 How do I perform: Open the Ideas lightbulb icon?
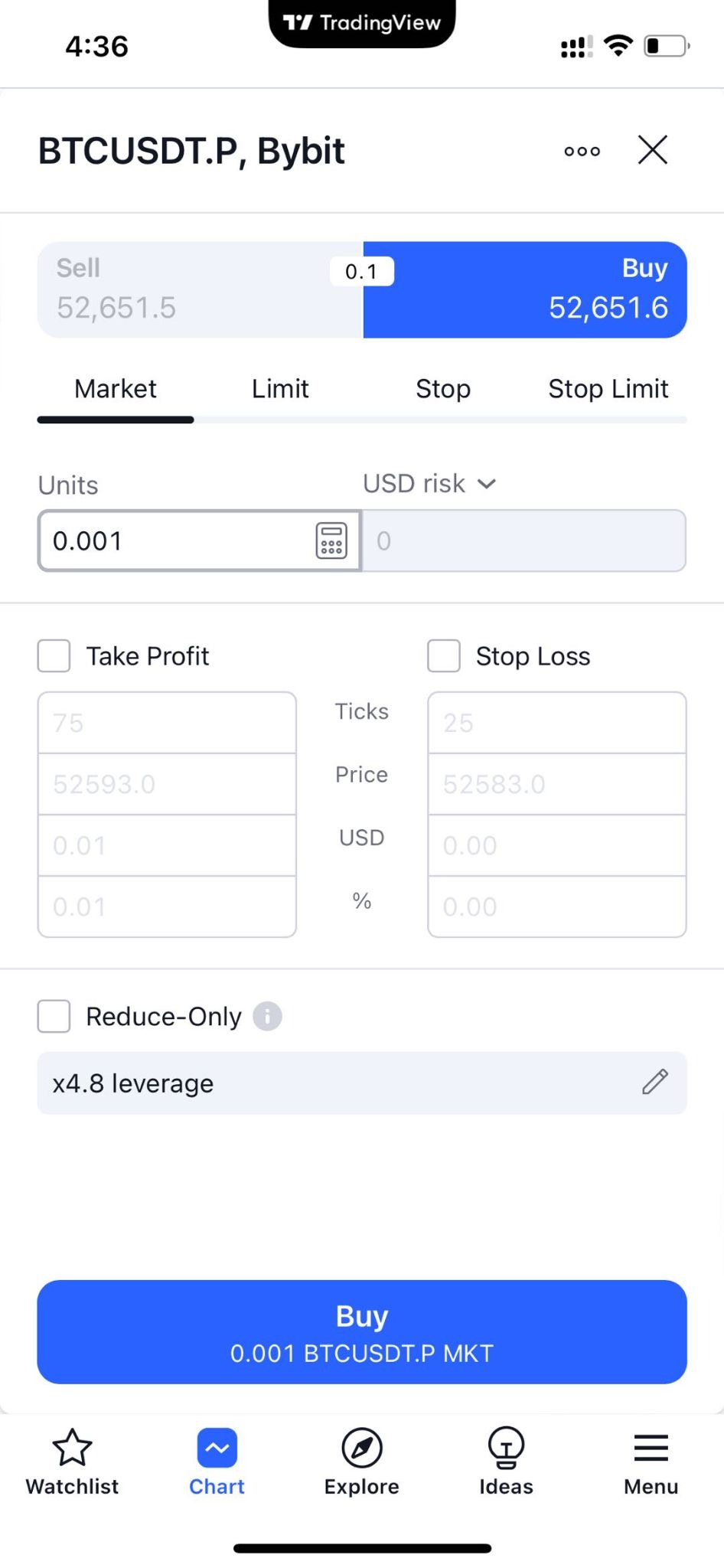(x=506, y=1447)
